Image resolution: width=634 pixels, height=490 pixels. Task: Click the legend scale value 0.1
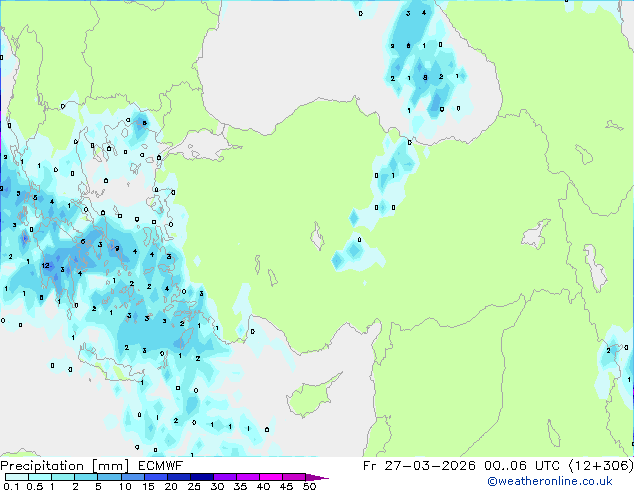tap(11, 486)
